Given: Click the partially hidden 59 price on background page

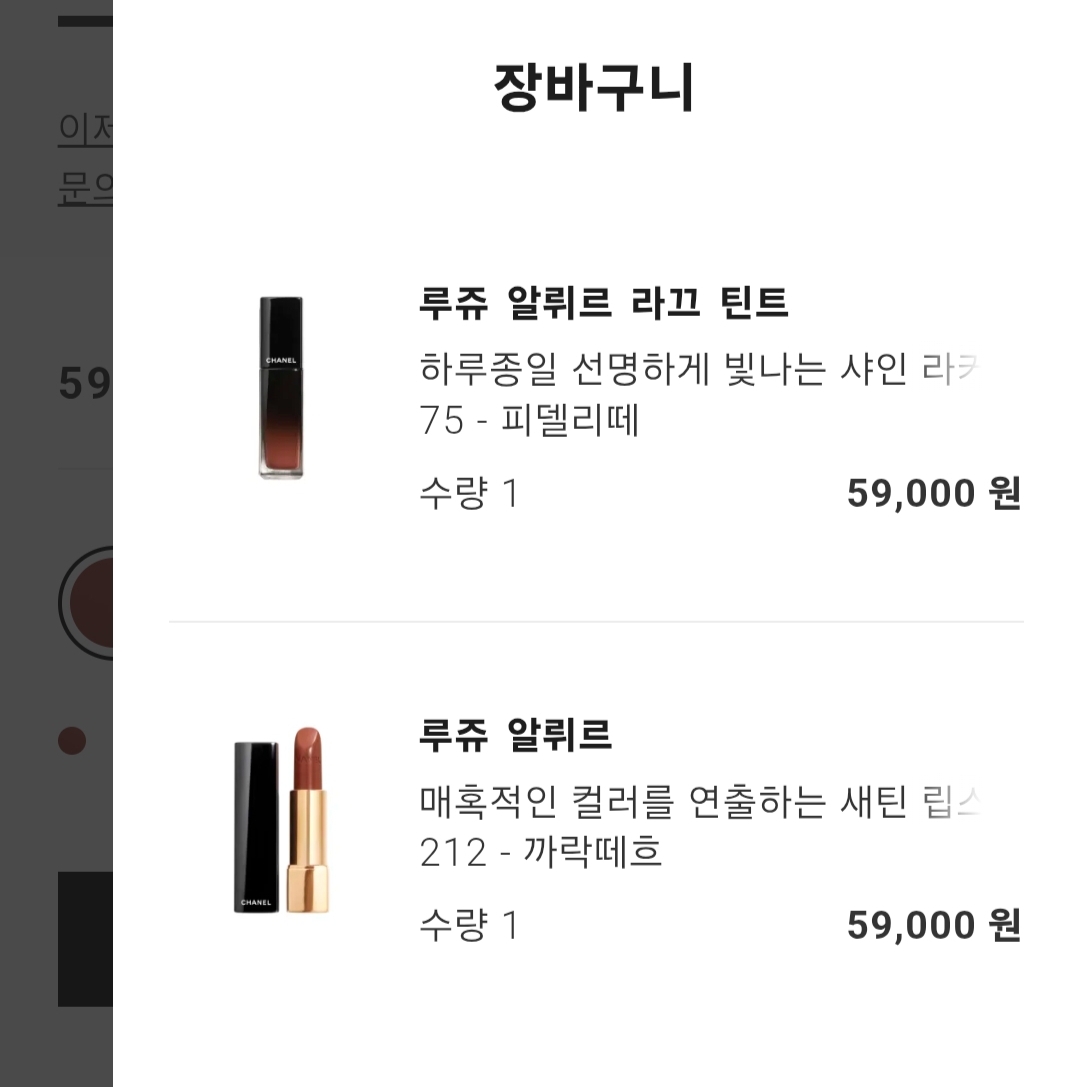Looking at the screenshot, I should [x=84, y=383].
